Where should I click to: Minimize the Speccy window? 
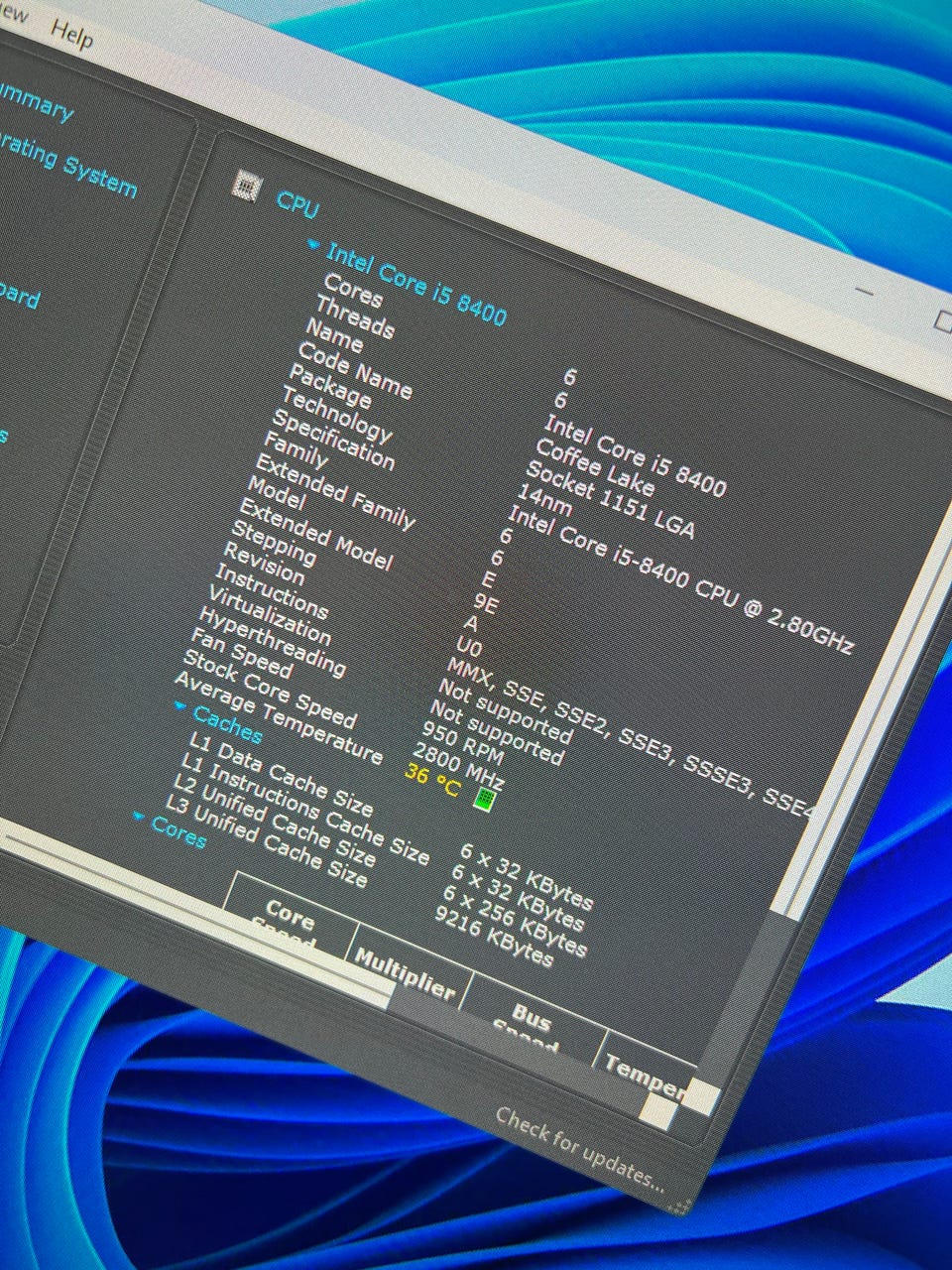click(x=864, y=291)
